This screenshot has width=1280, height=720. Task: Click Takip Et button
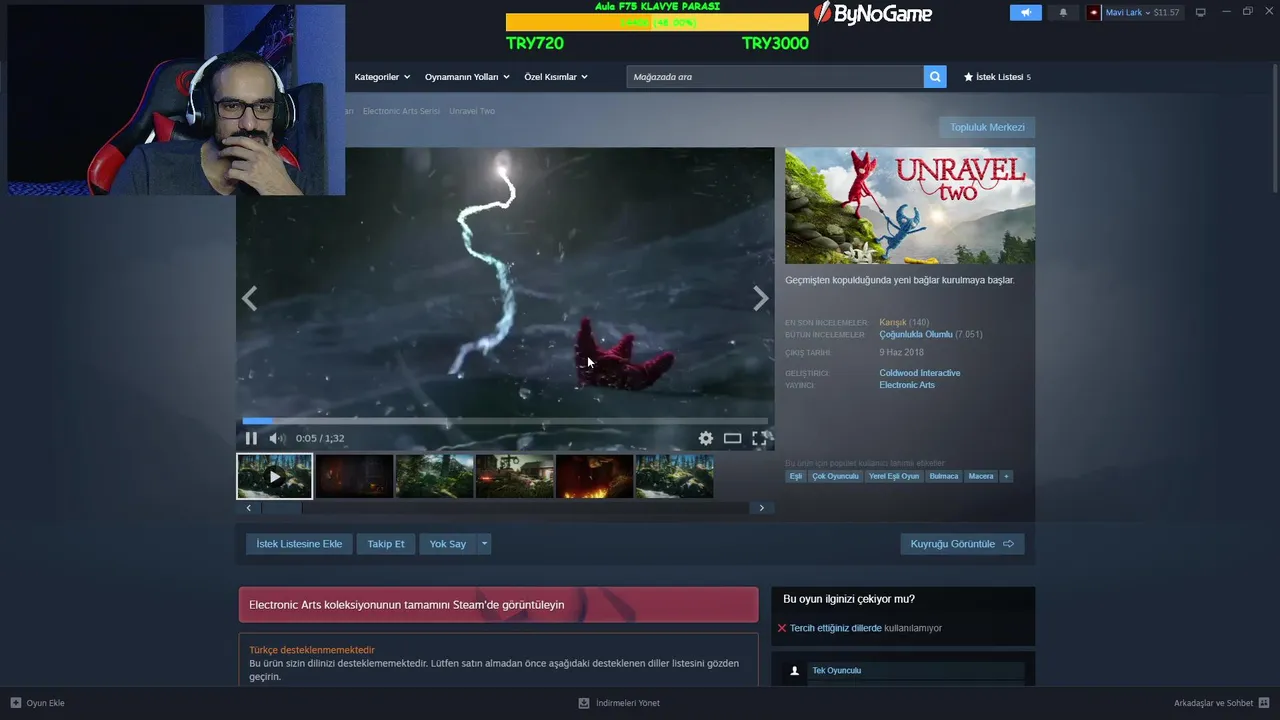point(386,544)
